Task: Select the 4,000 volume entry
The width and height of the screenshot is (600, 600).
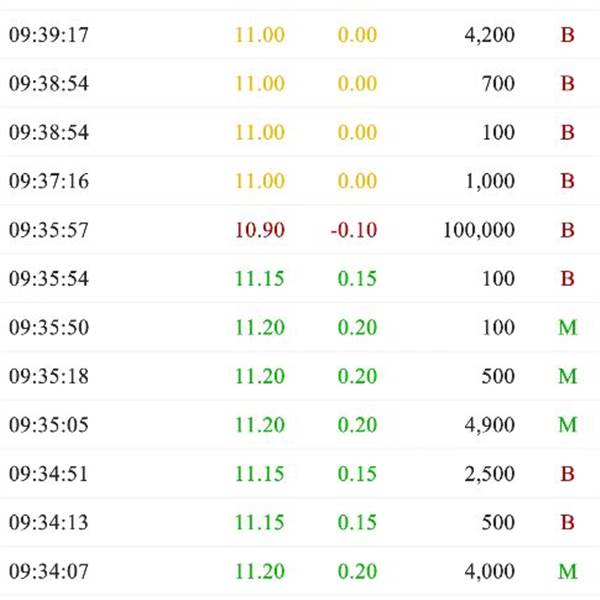Action: coord(490,572)
